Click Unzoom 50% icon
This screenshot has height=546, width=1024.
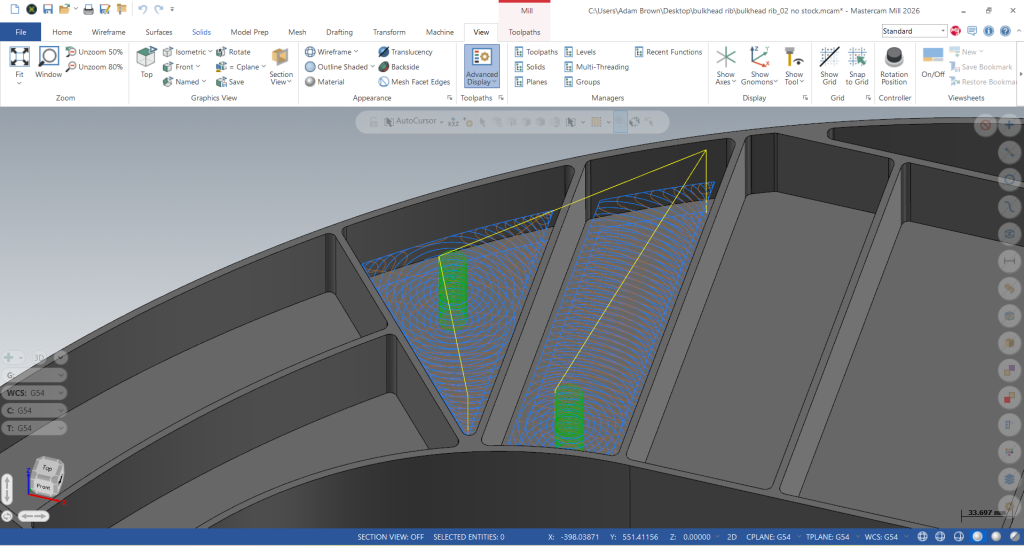pyautogui.click(x=71, y=52)
